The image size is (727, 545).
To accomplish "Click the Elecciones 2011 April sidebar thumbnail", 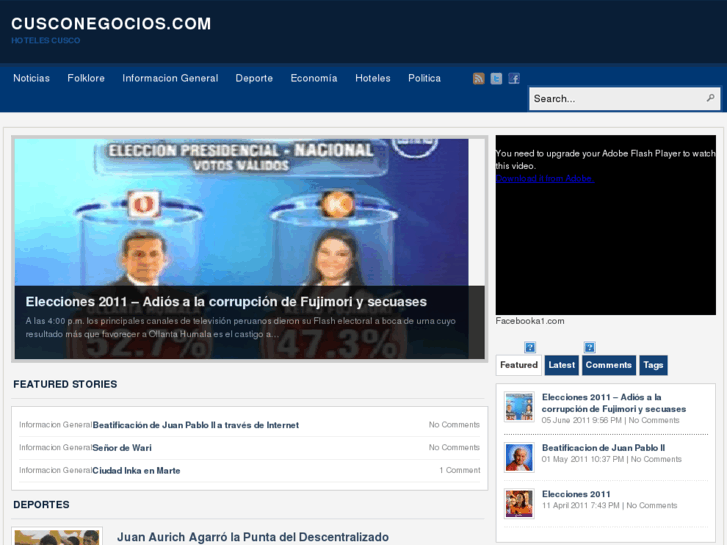I will [519, 504].
